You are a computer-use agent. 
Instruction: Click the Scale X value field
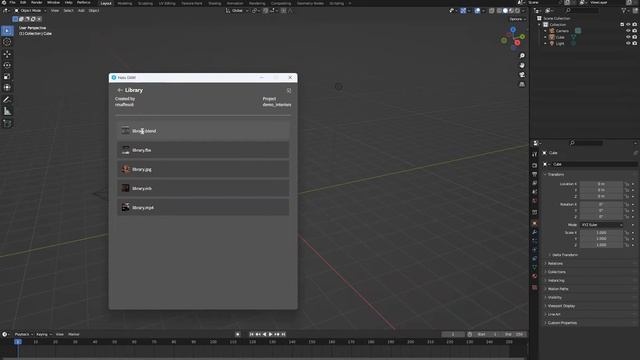pos(602,233)
